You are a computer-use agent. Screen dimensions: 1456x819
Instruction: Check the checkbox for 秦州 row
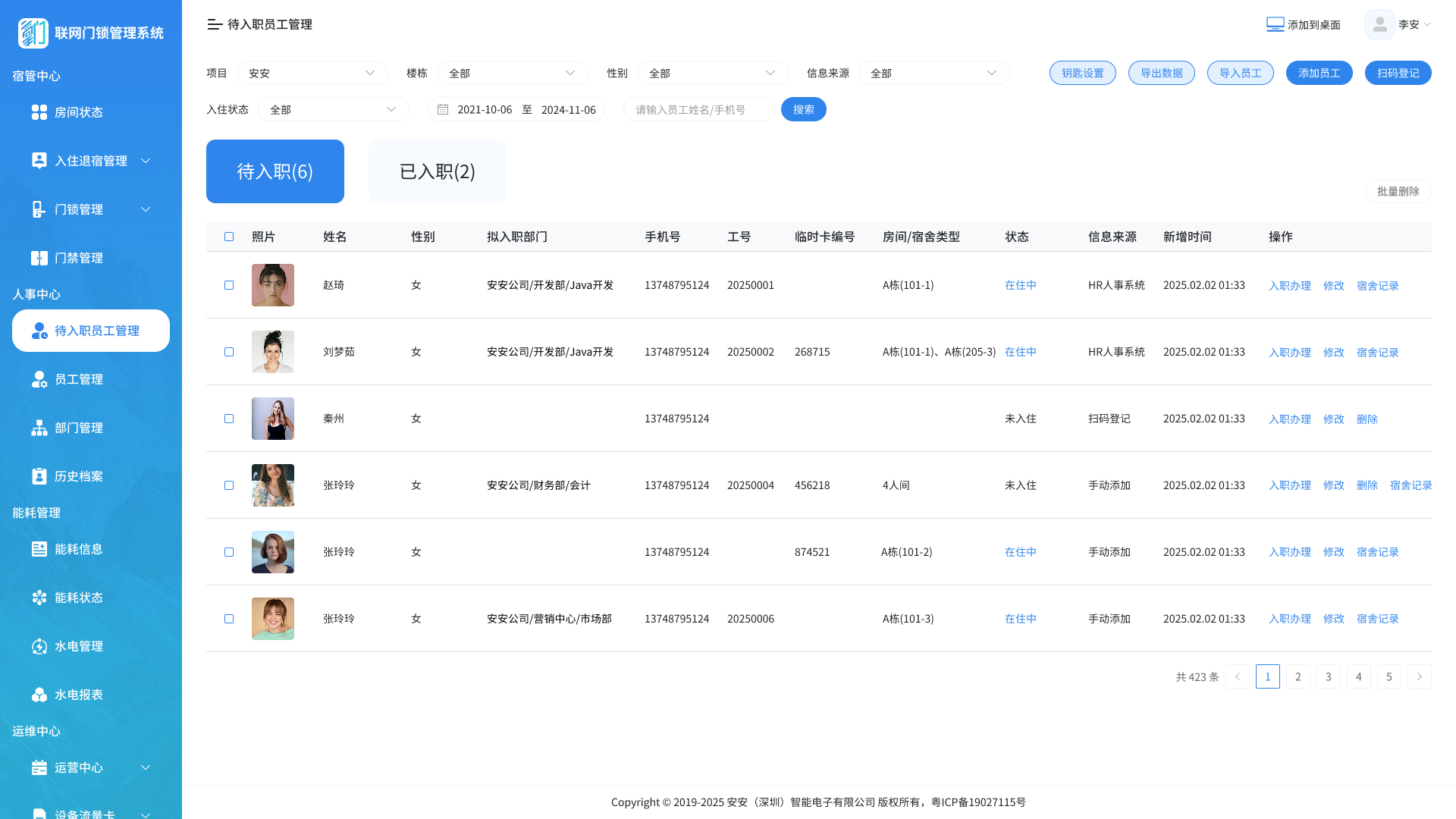tap(229, 419)
